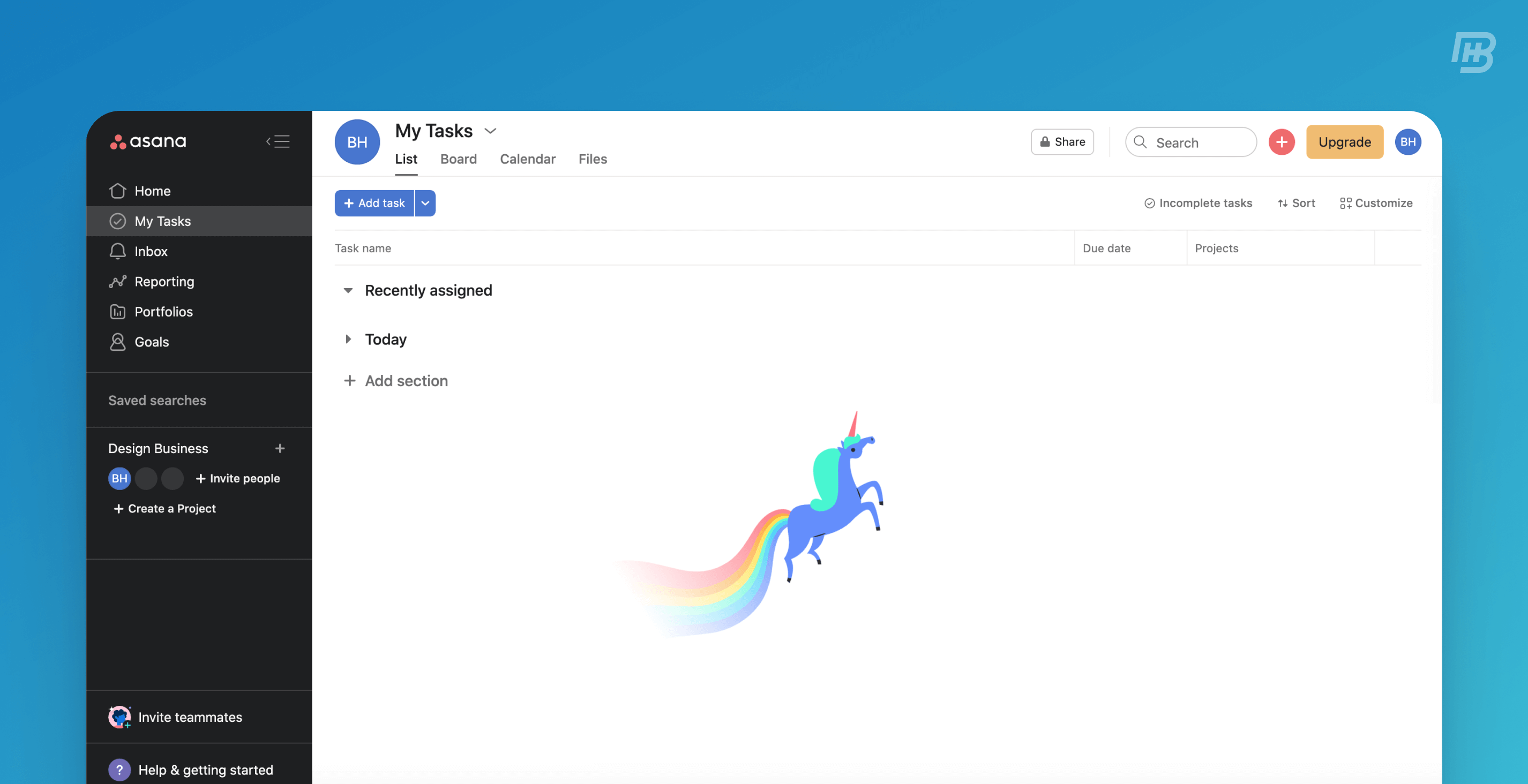Open the My Tasks title dropdown chevron
The image size is (1528, 784).
[490, 131]
